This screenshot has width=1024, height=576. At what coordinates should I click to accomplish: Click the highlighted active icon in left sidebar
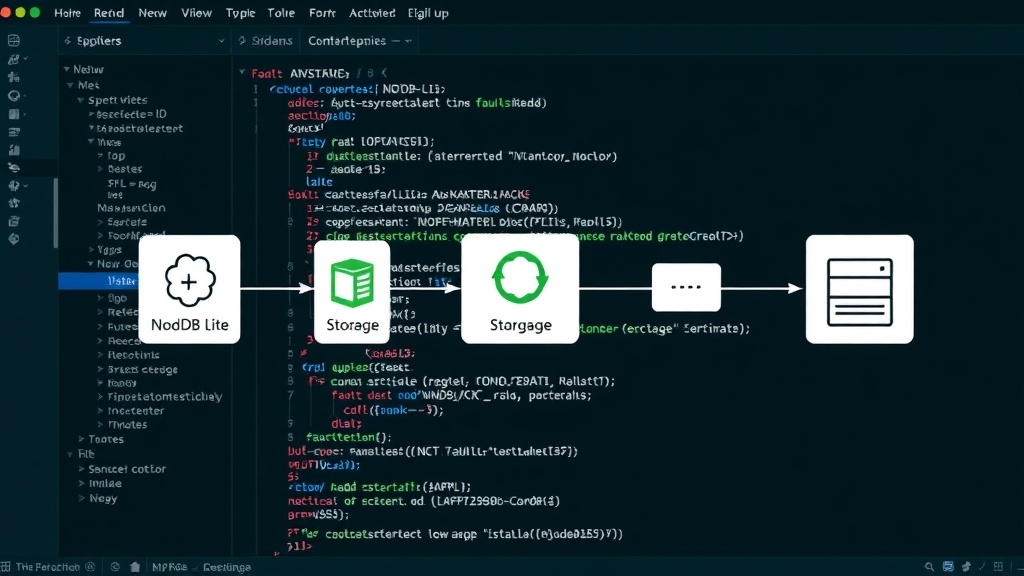pyautogui.click(x=14, y=168)
